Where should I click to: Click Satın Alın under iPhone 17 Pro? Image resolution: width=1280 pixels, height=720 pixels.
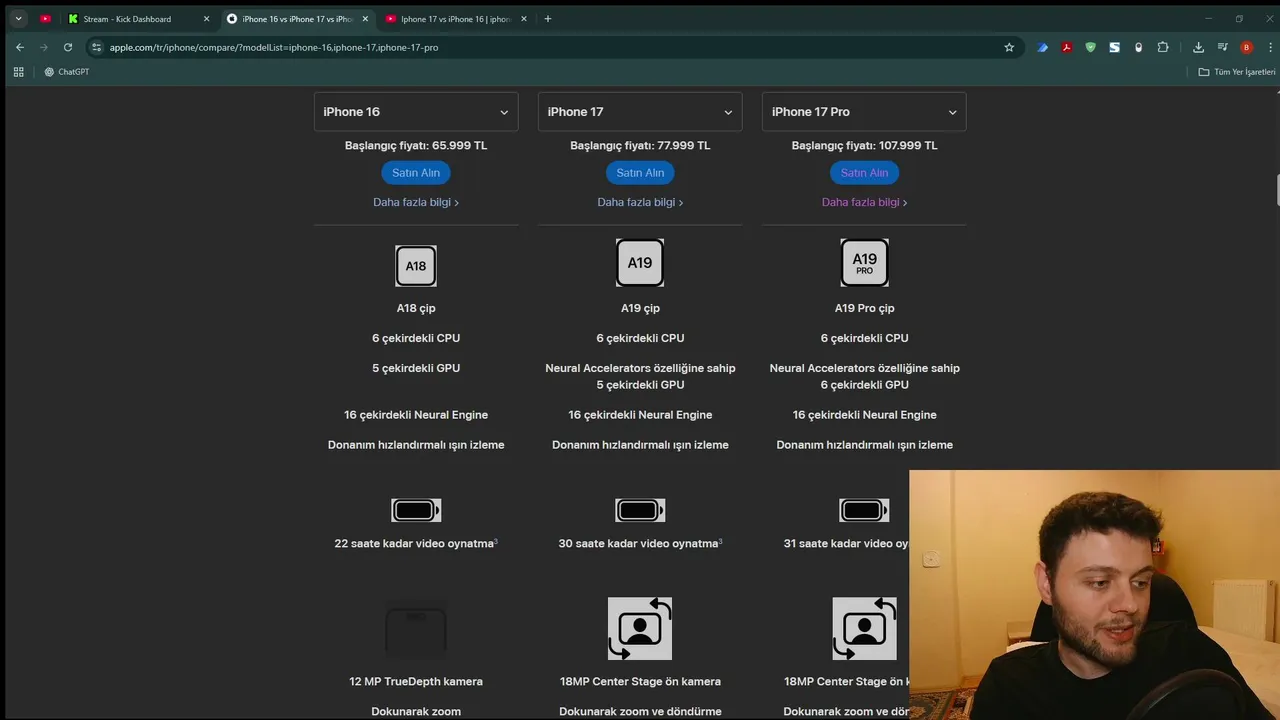tap(864, 172)
